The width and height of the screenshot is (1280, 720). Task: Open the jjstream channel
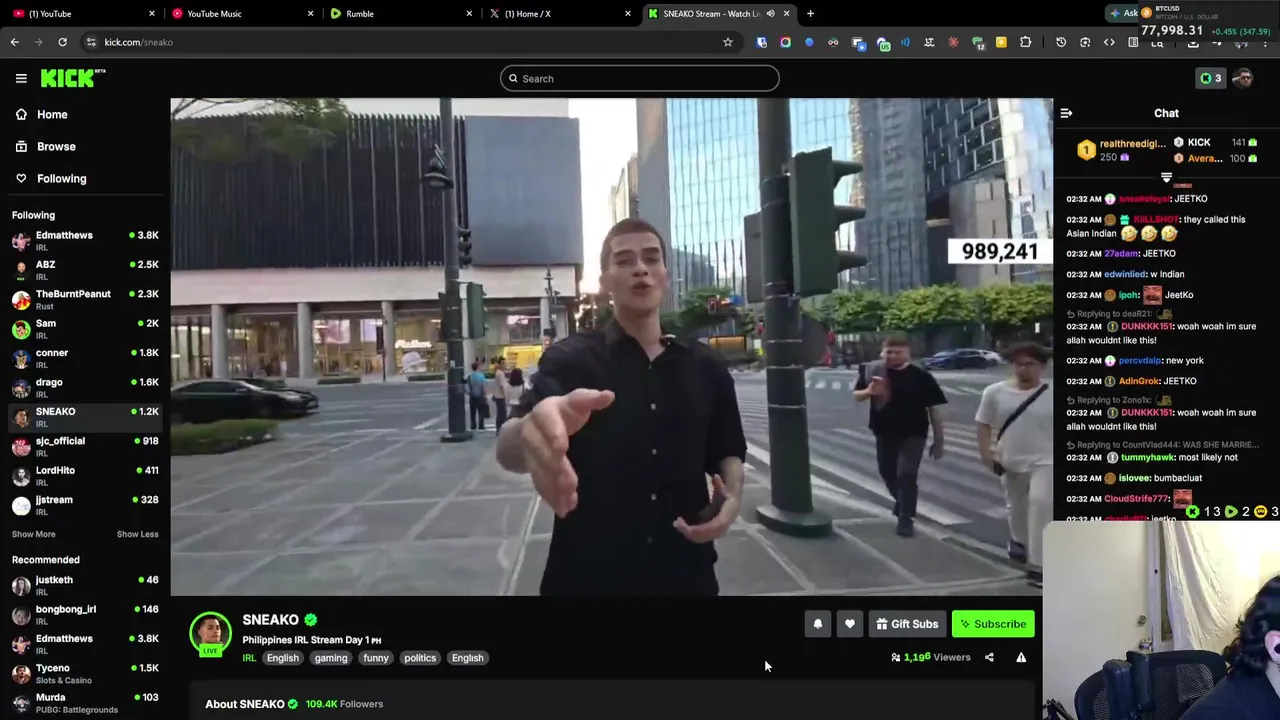click(85, 504)
